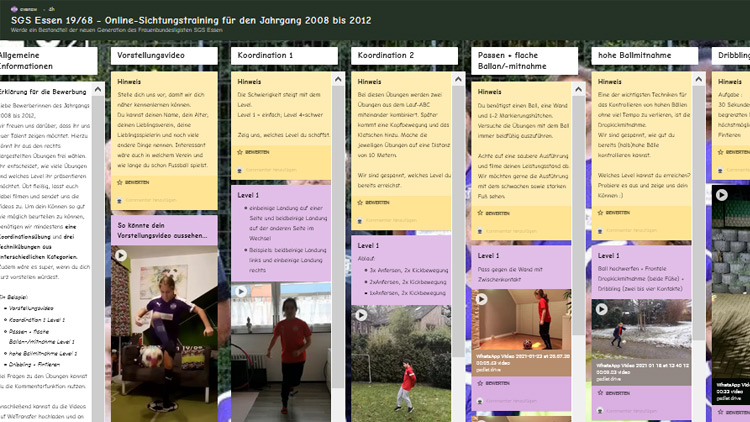Screen dimensions: 750x422
Task: Select the 'Koordination 1' column header
Action: coord(284,56)
